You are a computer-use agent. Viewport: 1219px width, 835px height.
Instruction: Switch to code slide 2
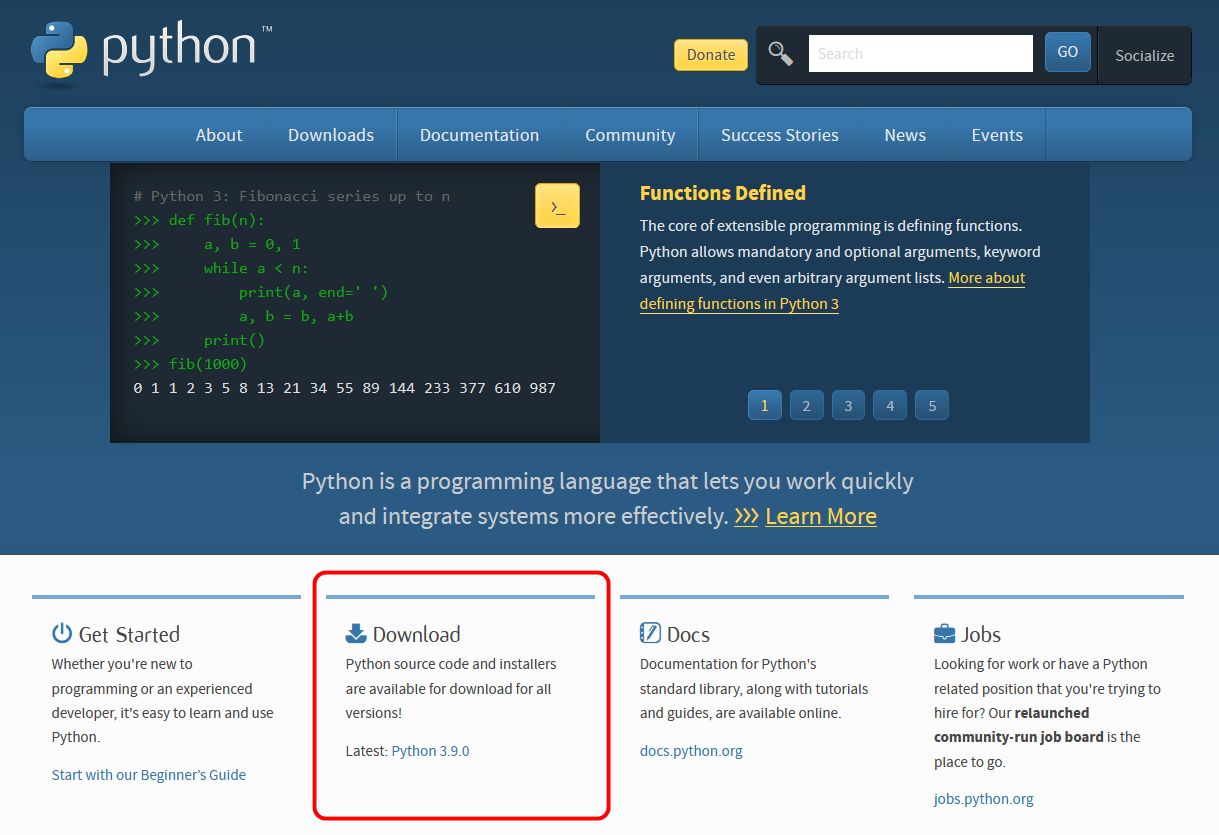coord(806,405)
